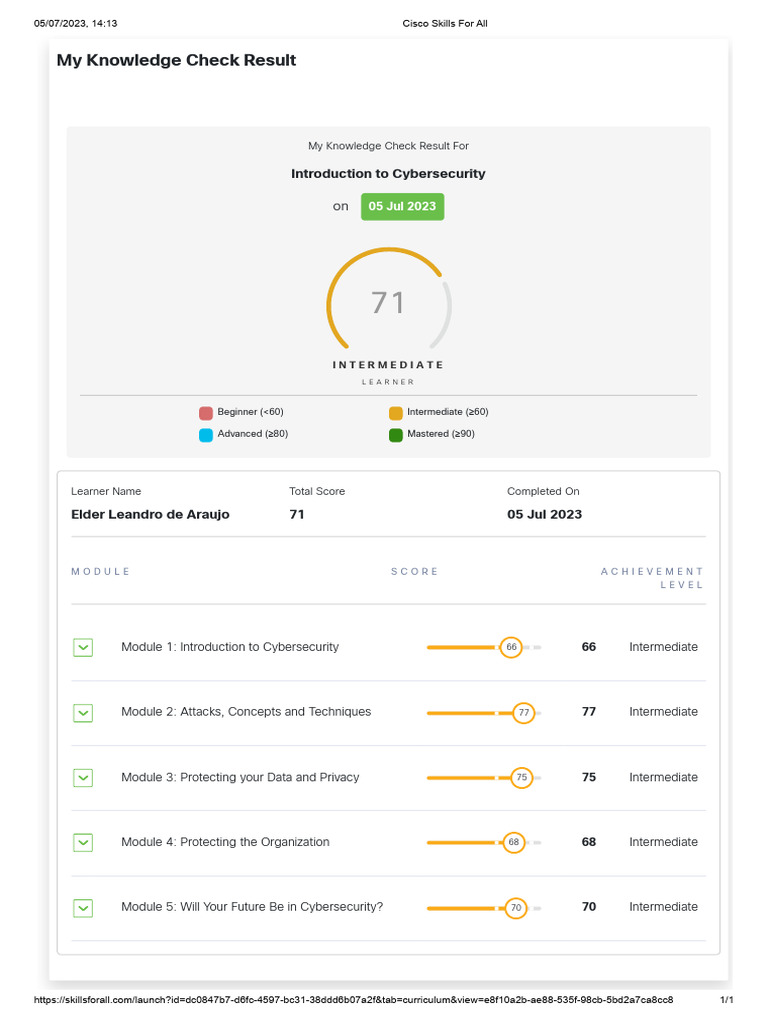This screenshot has height=1024, width=768.
Task: Click the Achievement Level column header
Action: (652, 578)
